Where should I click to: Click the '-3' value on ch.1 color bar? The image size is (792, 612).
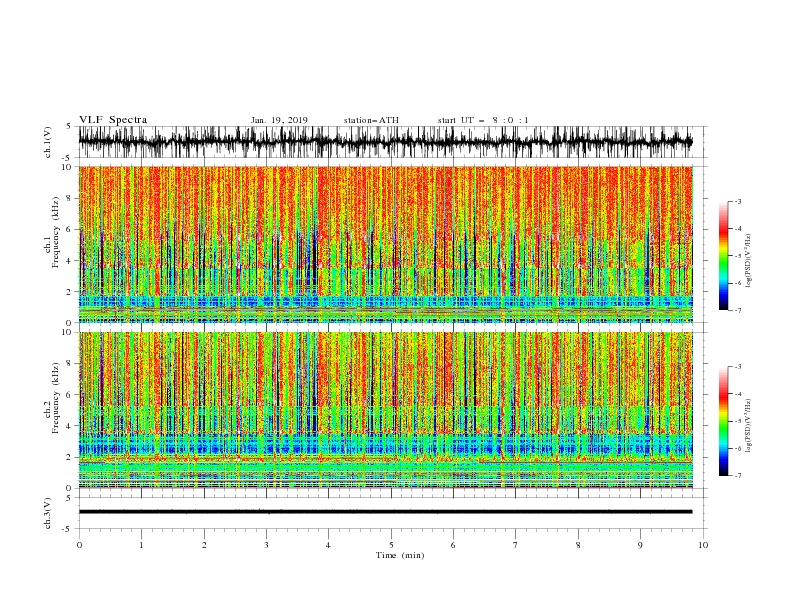pos(737,201)
